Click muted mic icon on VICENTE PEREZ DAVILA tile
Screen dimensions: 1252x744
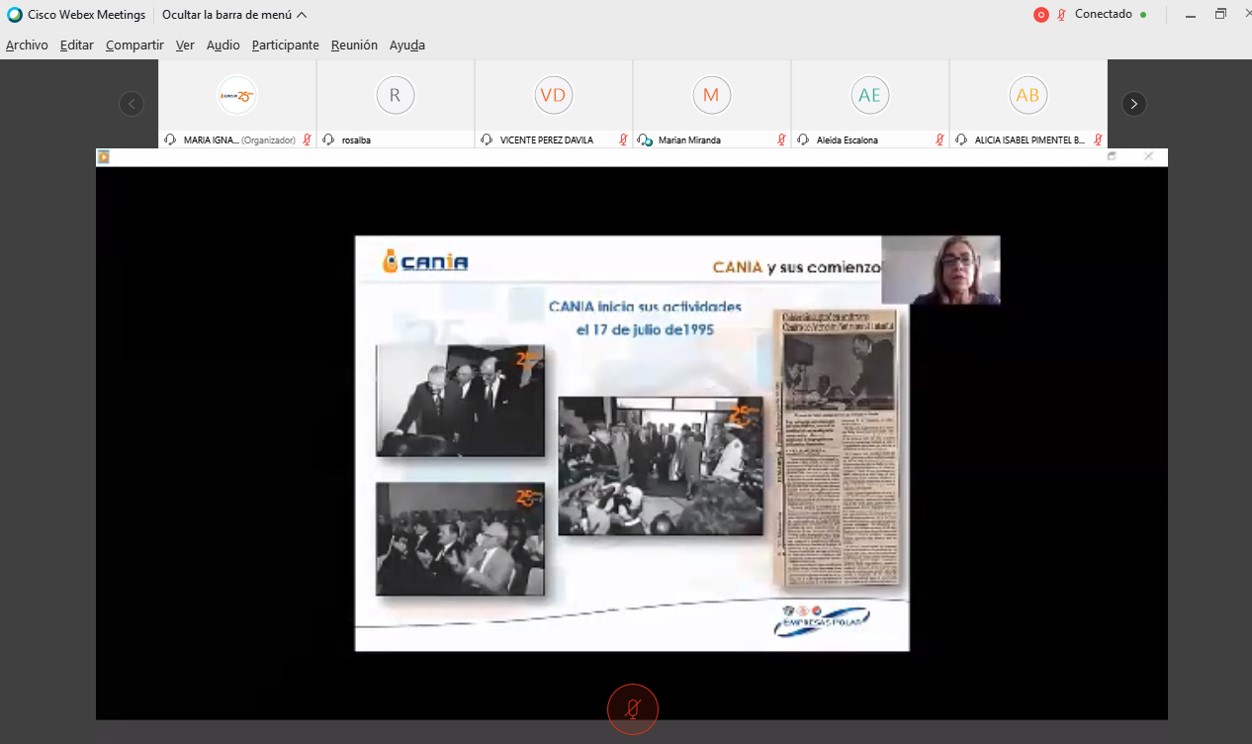pyautogui.click(x=623, y=140)
